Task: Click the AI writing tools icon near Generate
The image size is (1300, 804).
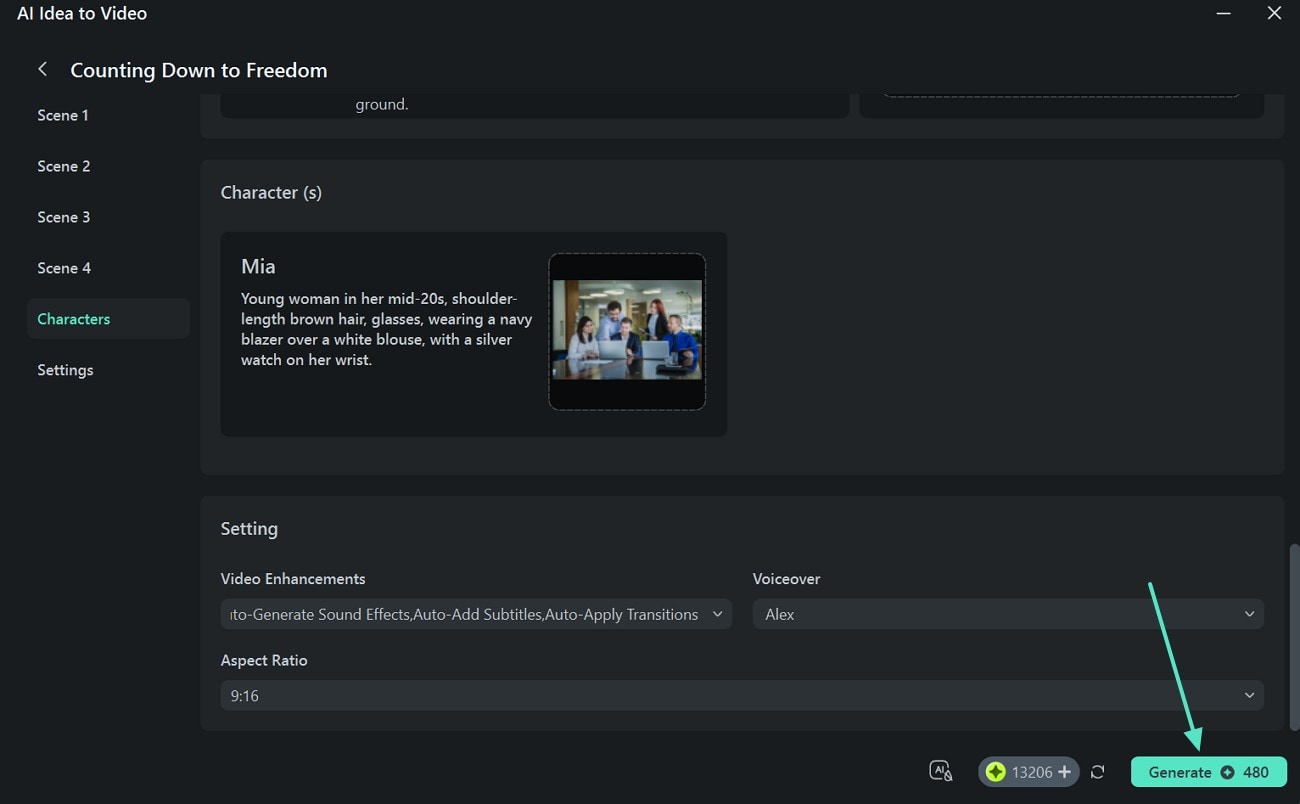Action: pos(940,771)
